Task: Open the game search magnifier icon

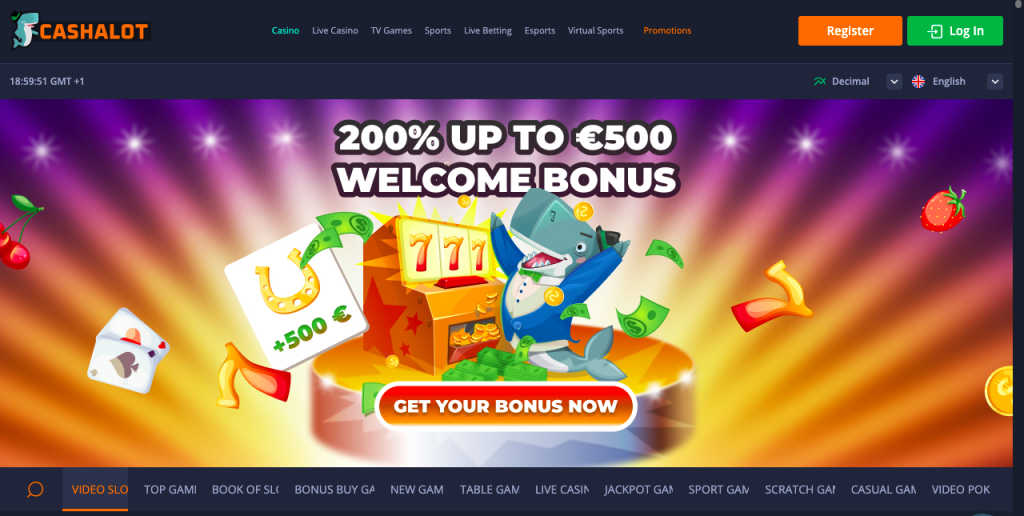Action: pyautogui.click(x=35, y=489)
